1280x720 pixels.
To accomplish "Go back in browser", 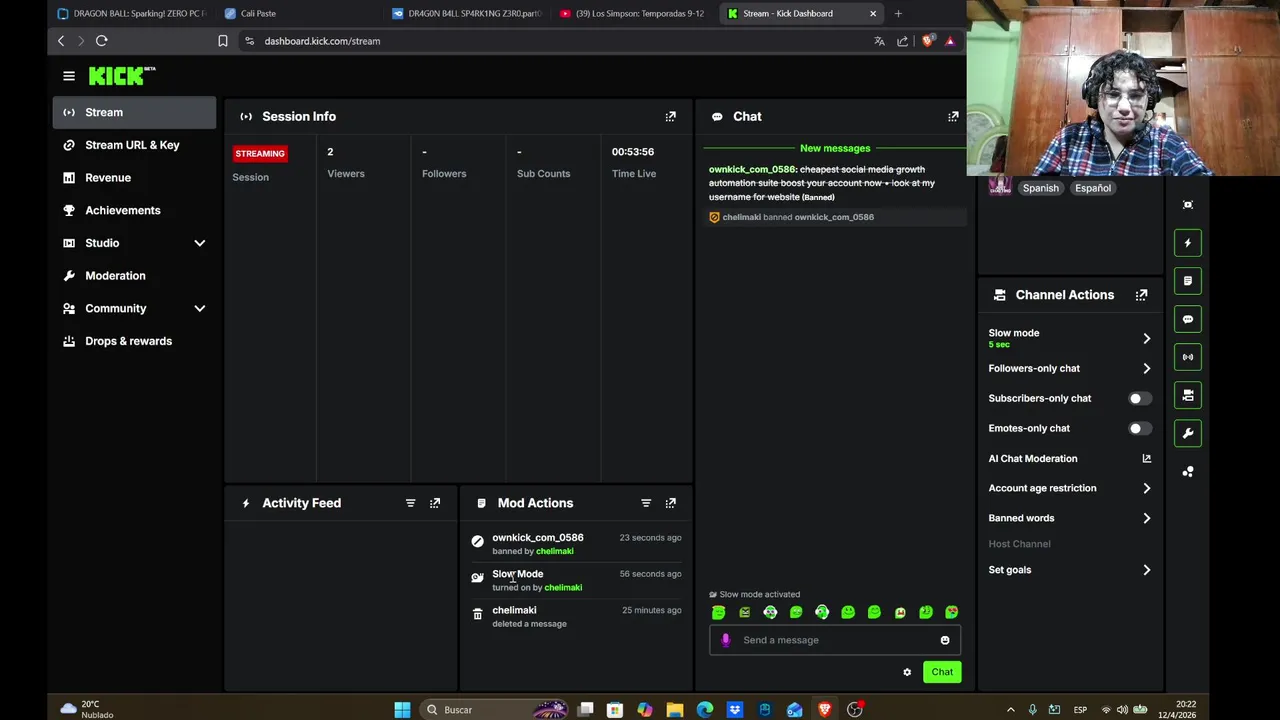I will (60, 41).
